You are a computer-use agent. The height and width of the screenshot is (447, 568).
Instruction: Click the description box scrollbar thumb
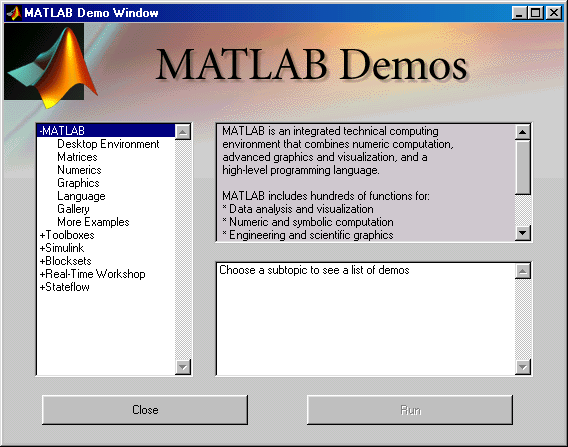[523, 167]
